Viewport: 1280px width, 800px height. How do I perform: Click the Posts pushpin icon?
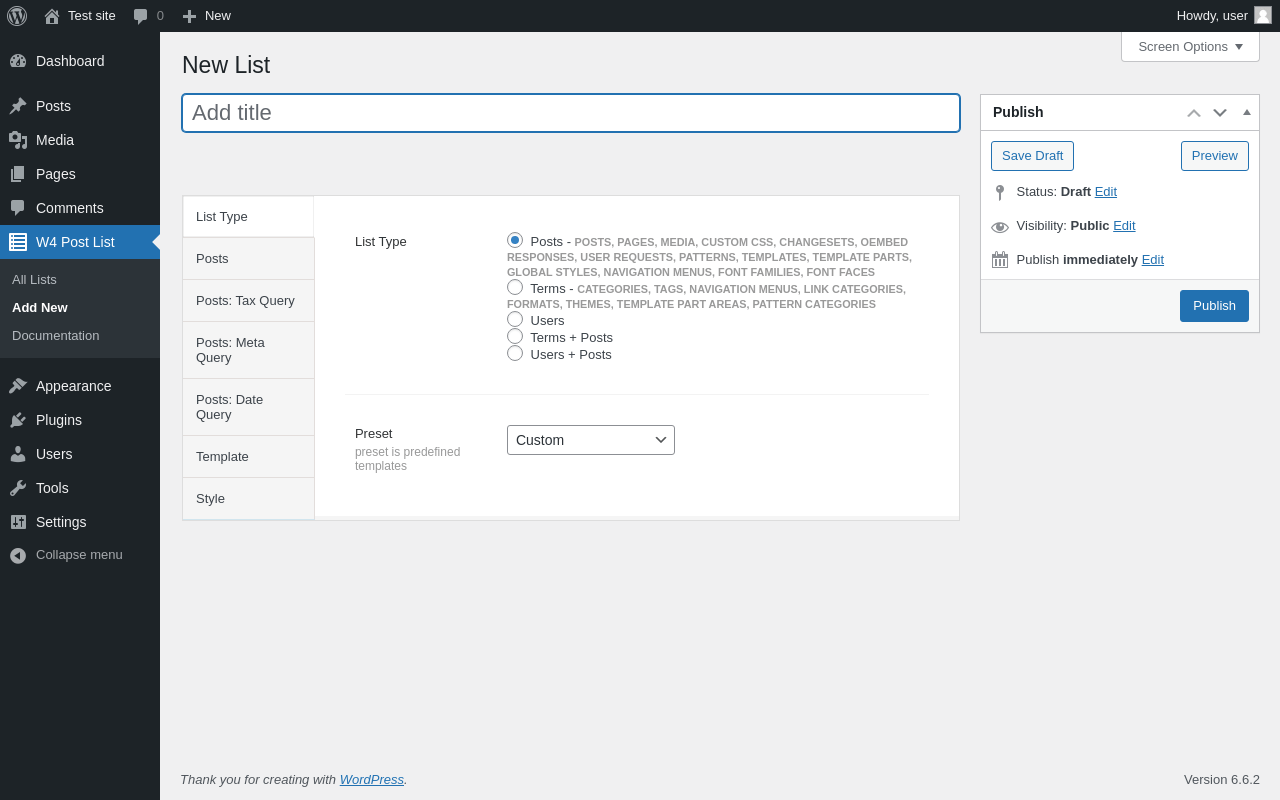point(18,106)
